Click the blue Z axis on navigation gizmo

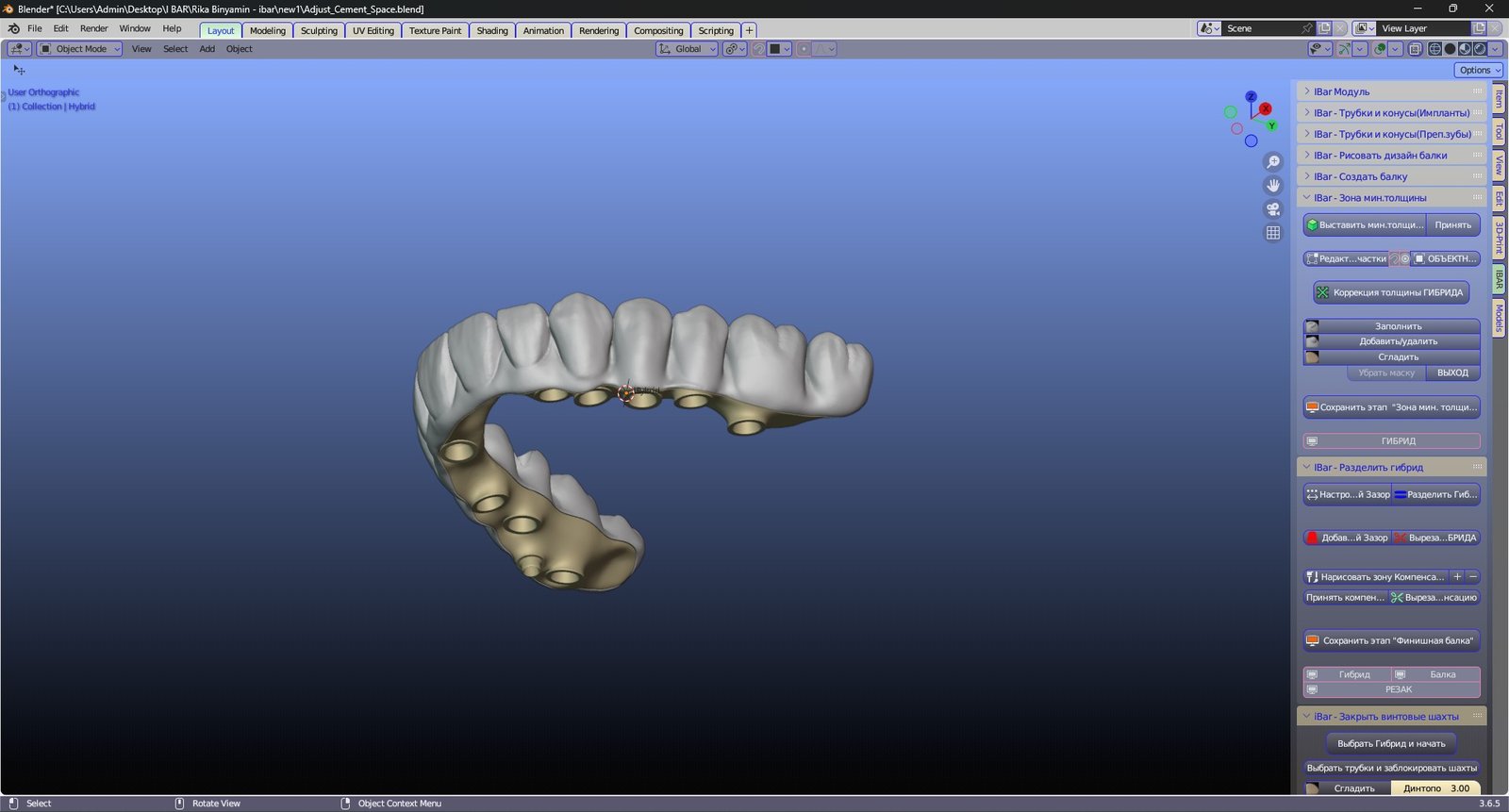(1251, 96)
